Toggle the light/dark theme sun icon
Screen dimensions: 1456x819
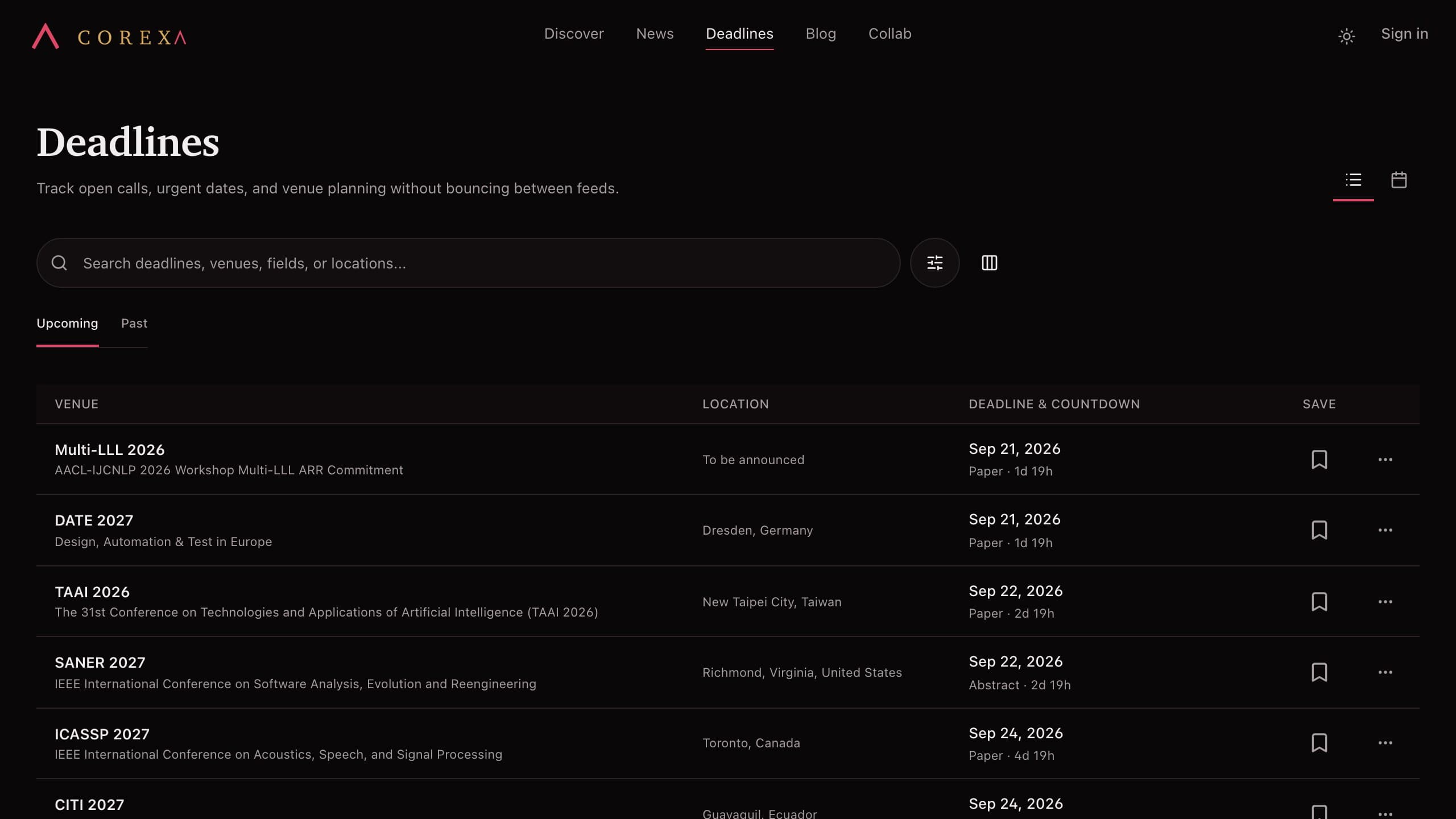tap(1346, 36)
